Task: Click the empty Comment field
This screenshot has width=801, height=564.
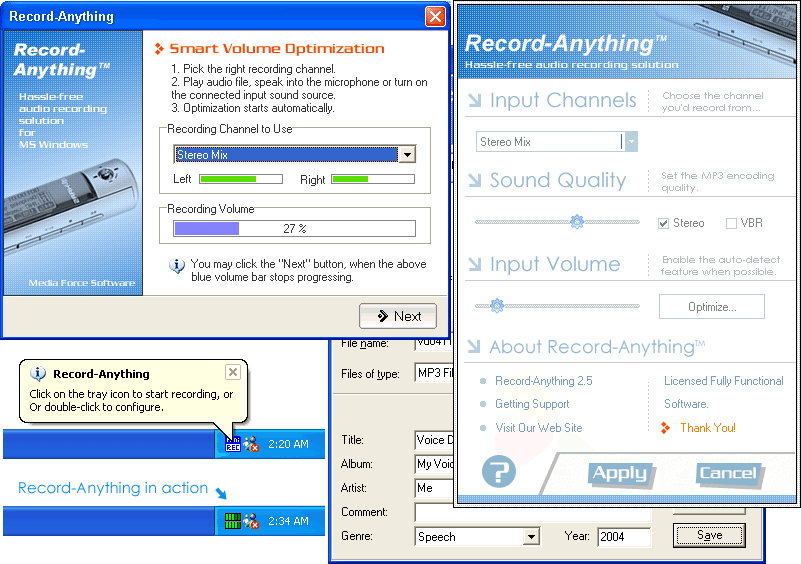Action: [x=532, y=511]
